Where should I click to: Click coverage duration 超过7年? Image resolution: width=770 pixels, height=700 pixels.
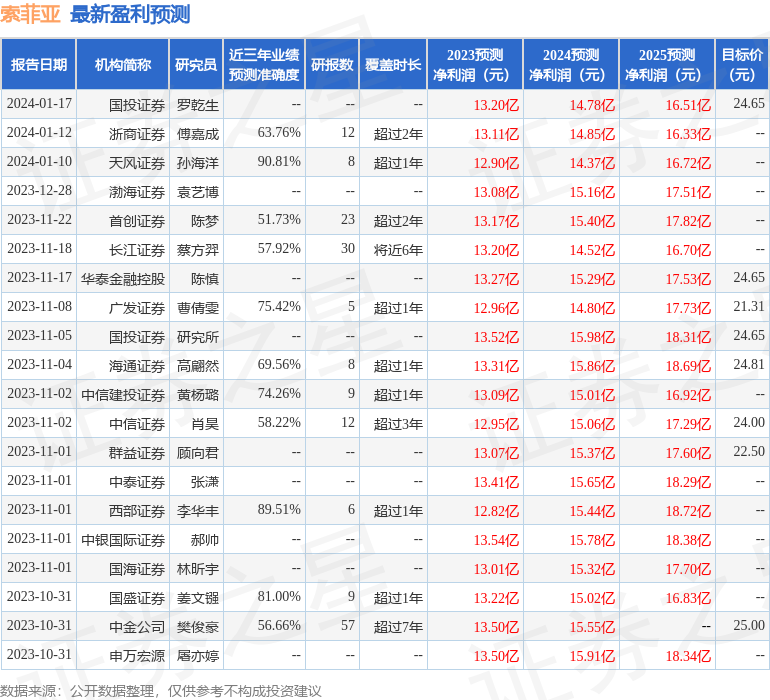point(398,627)
